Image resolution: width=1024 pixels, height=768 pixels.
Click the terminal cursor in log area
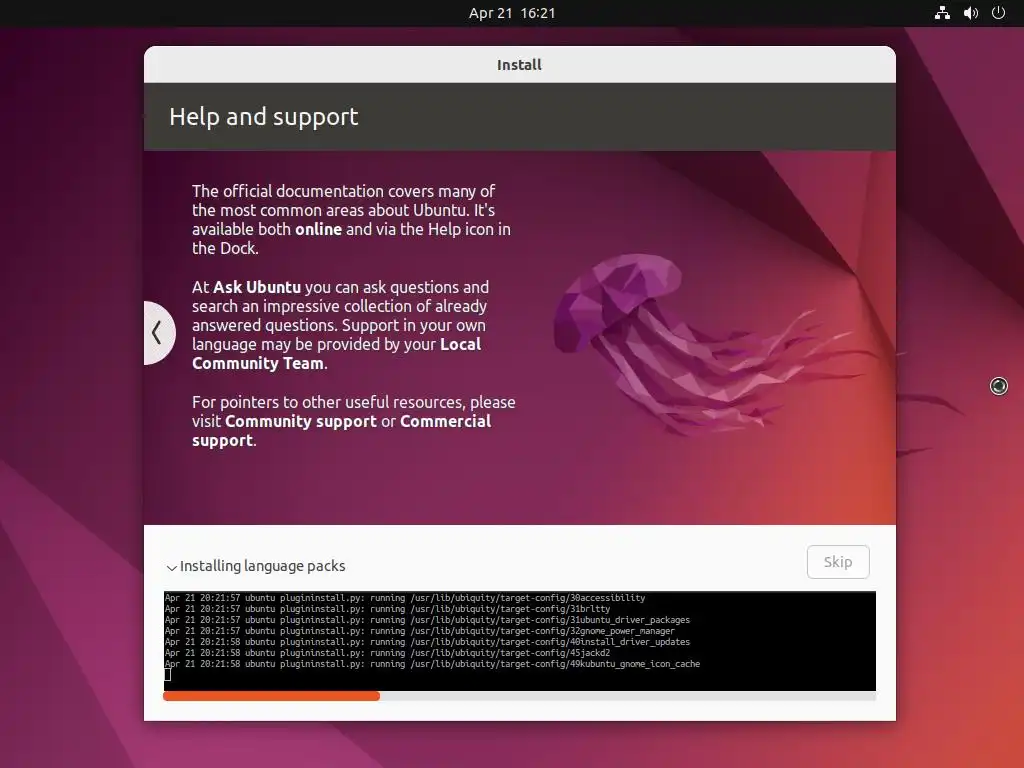(168, 675)
